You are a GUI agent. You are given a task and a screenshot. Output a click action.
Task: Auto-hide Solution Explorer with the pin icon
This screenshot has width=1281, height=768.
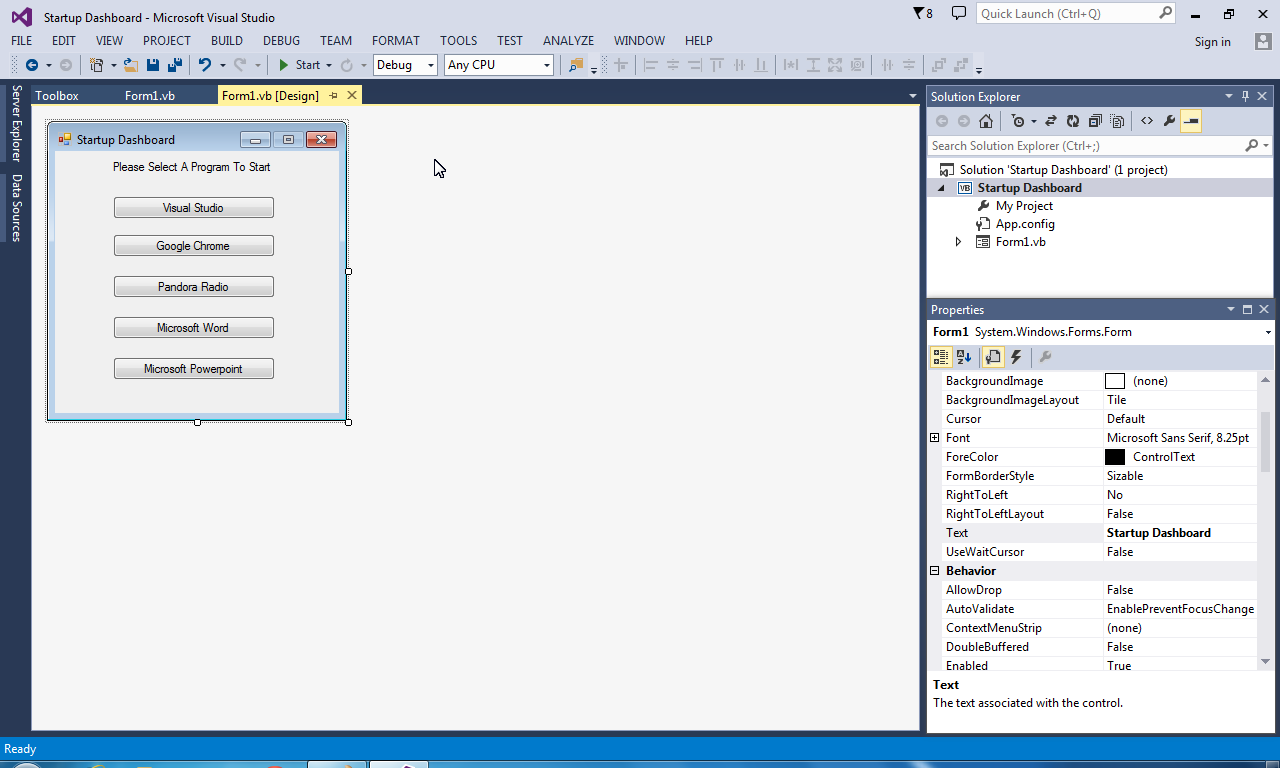(x=1245, y=96)
